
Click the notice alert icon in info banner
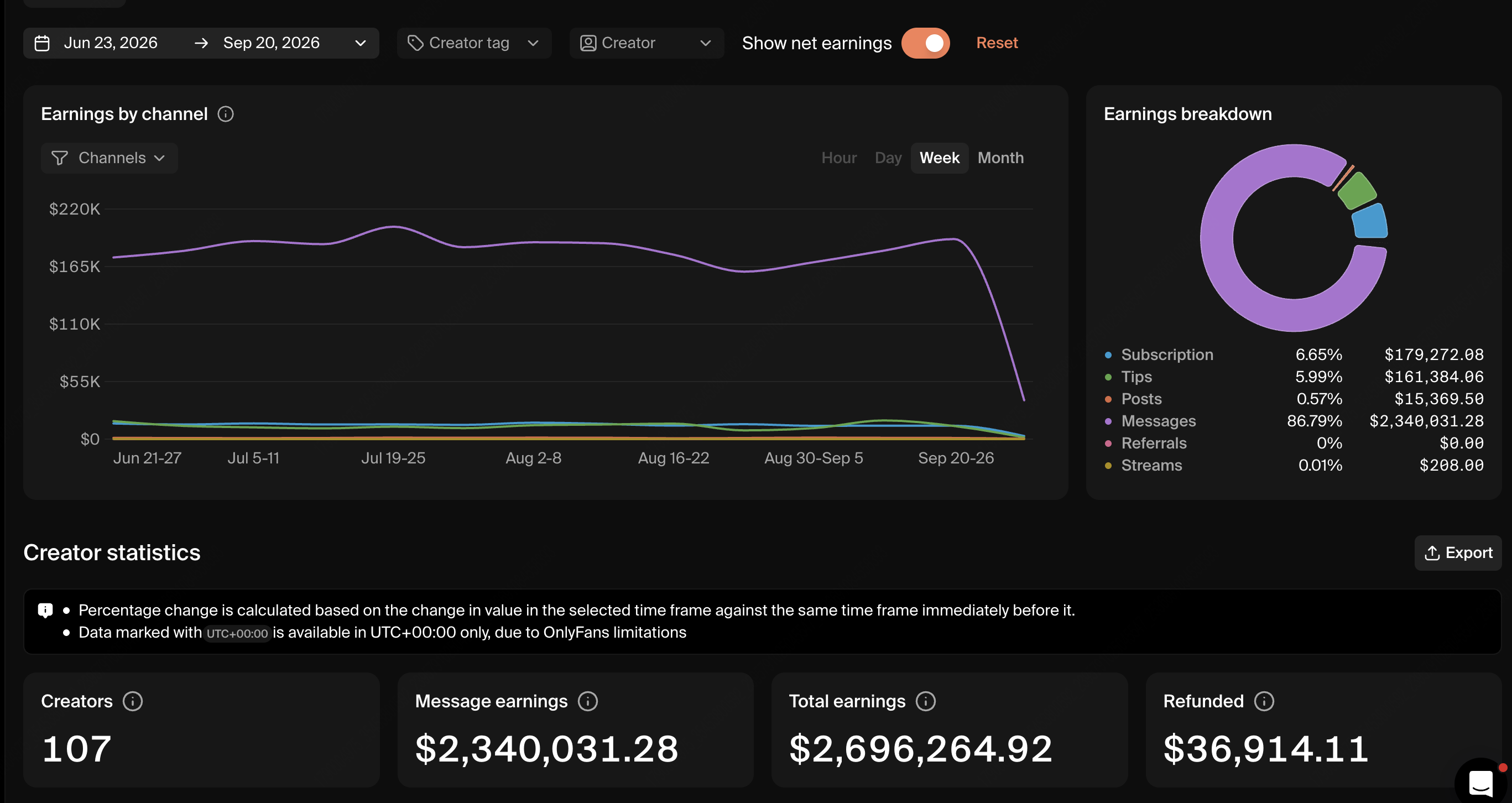[x=45, y=611]
